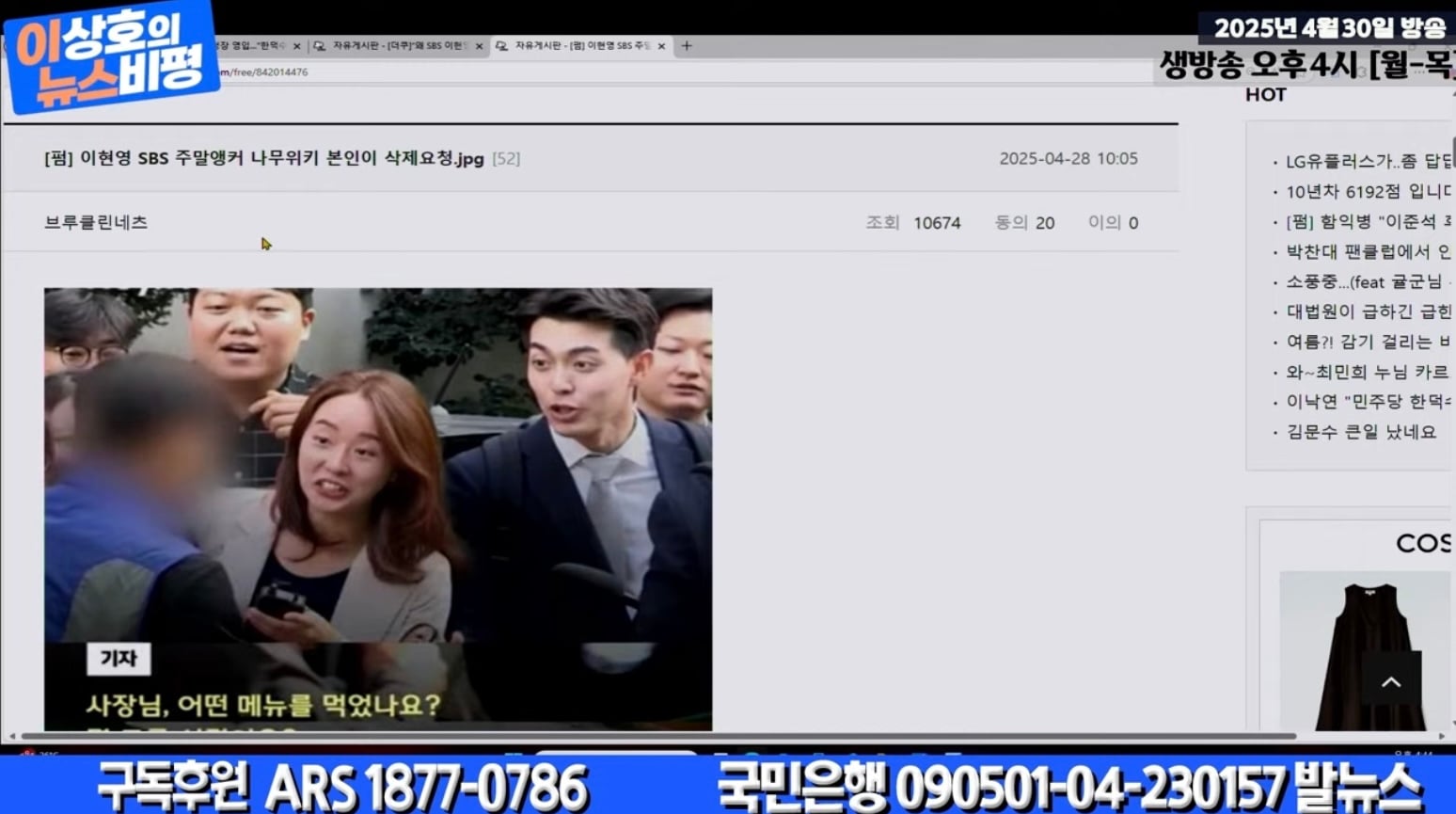Click the view count 10674
This screenshot has height=814, width=1456.
(x=937, y=223)
